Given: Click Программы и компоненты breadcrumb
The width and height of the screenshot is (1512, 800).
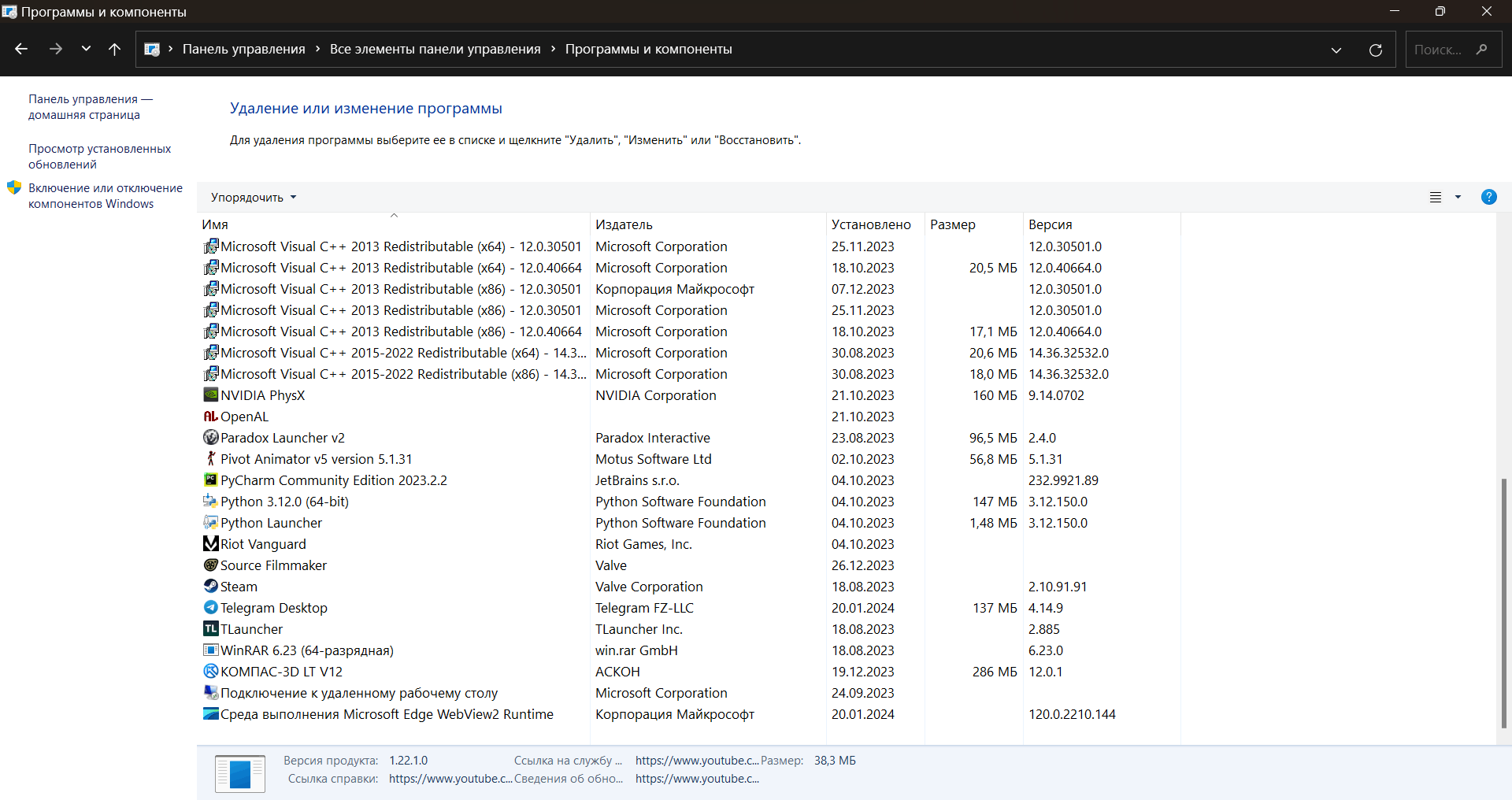Looking at the screenshot, I should pos(649,49).
